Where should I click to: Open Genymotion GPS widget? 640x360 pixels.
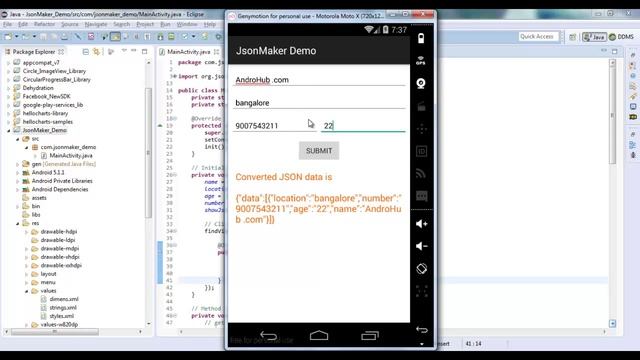tap(421, 61)
